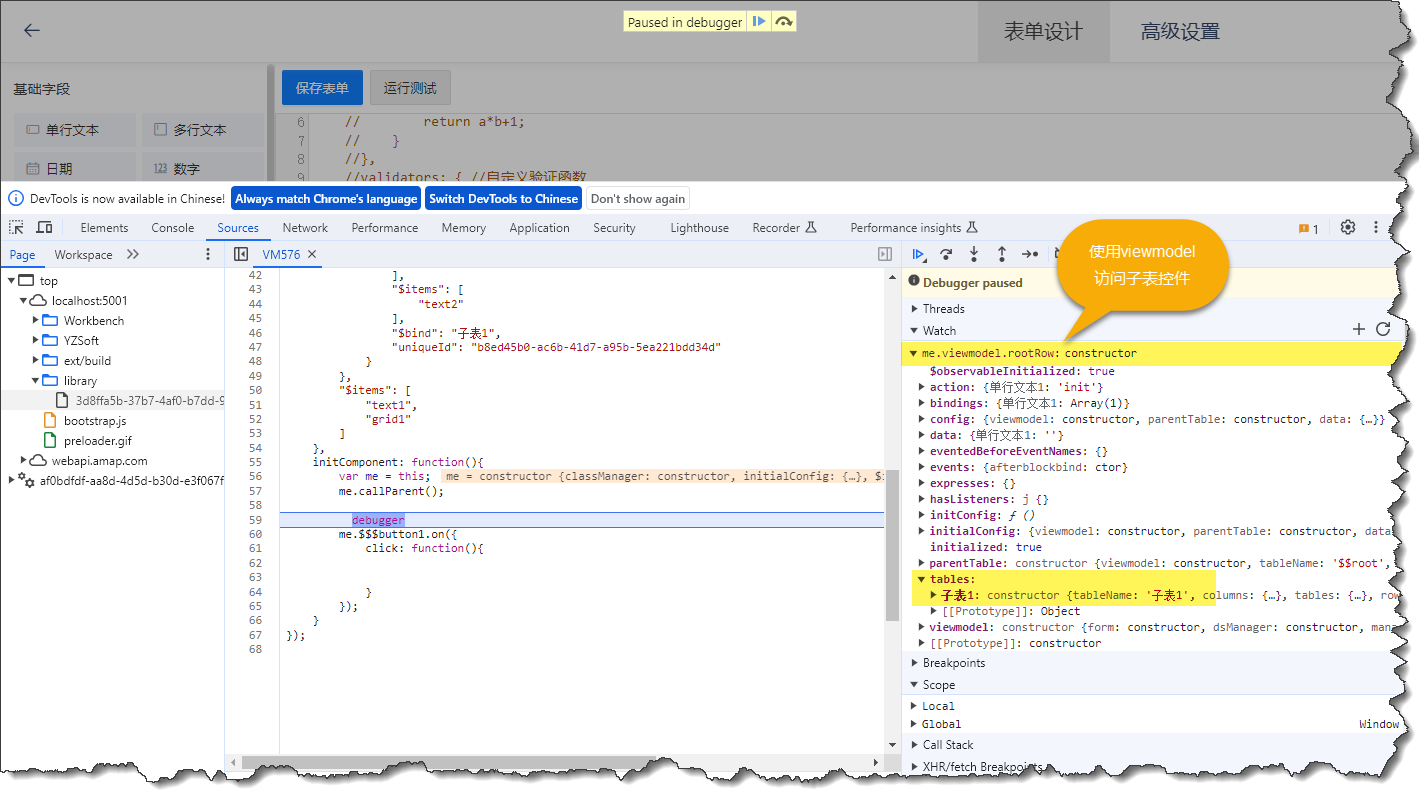Click the date field calendar icon
This screenshot has width=1419, height=792.
click(32, 169)
